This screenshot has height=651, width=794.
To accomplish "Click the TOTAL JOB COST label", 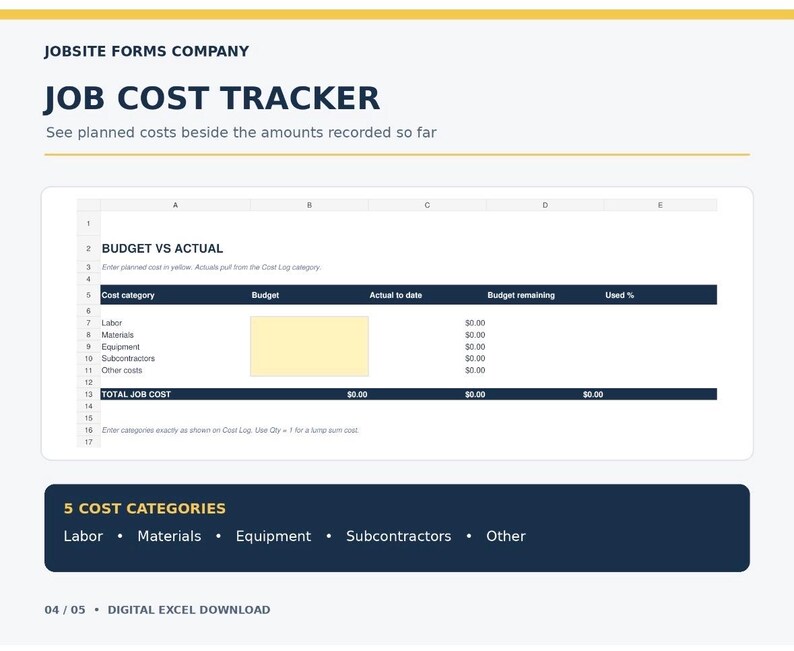I will tap(136, 394).
